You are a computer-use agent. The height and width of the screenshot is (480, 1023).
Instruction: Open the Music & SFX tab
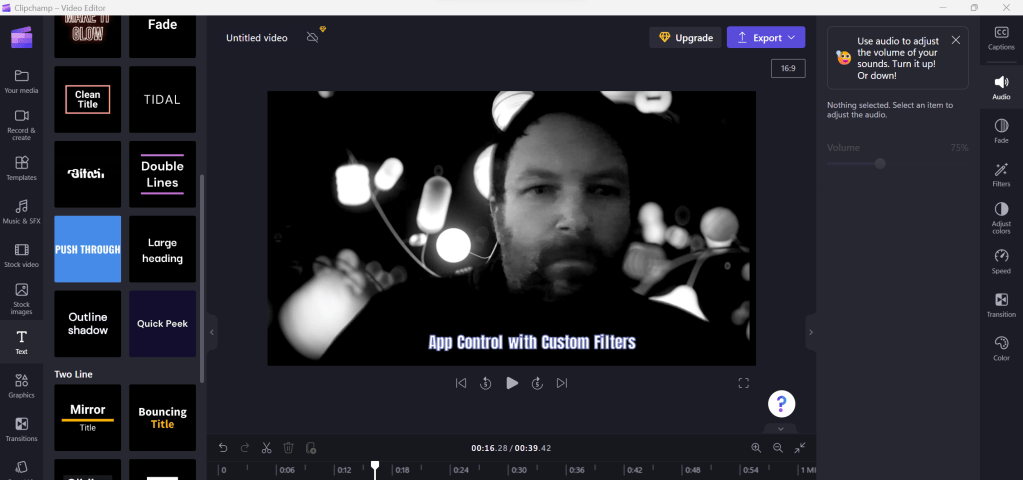22,211
